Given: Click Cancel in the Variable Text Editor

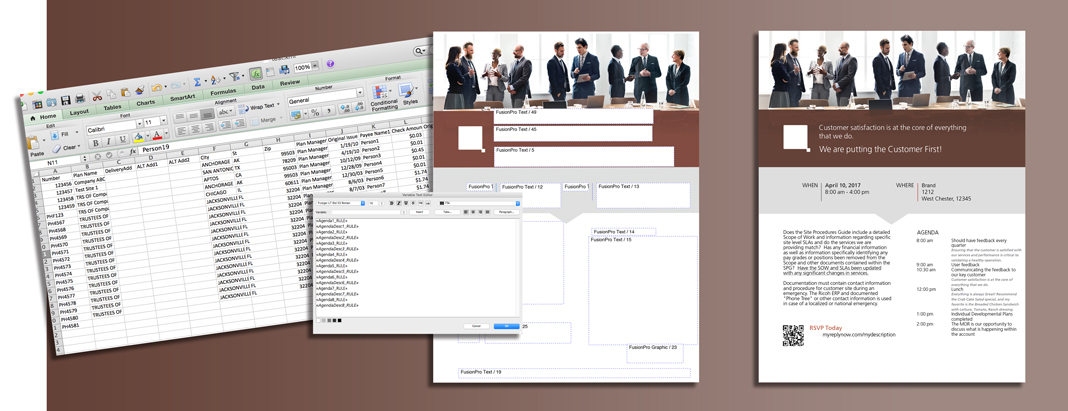Looking at the screenshot, I should [476, 326].
